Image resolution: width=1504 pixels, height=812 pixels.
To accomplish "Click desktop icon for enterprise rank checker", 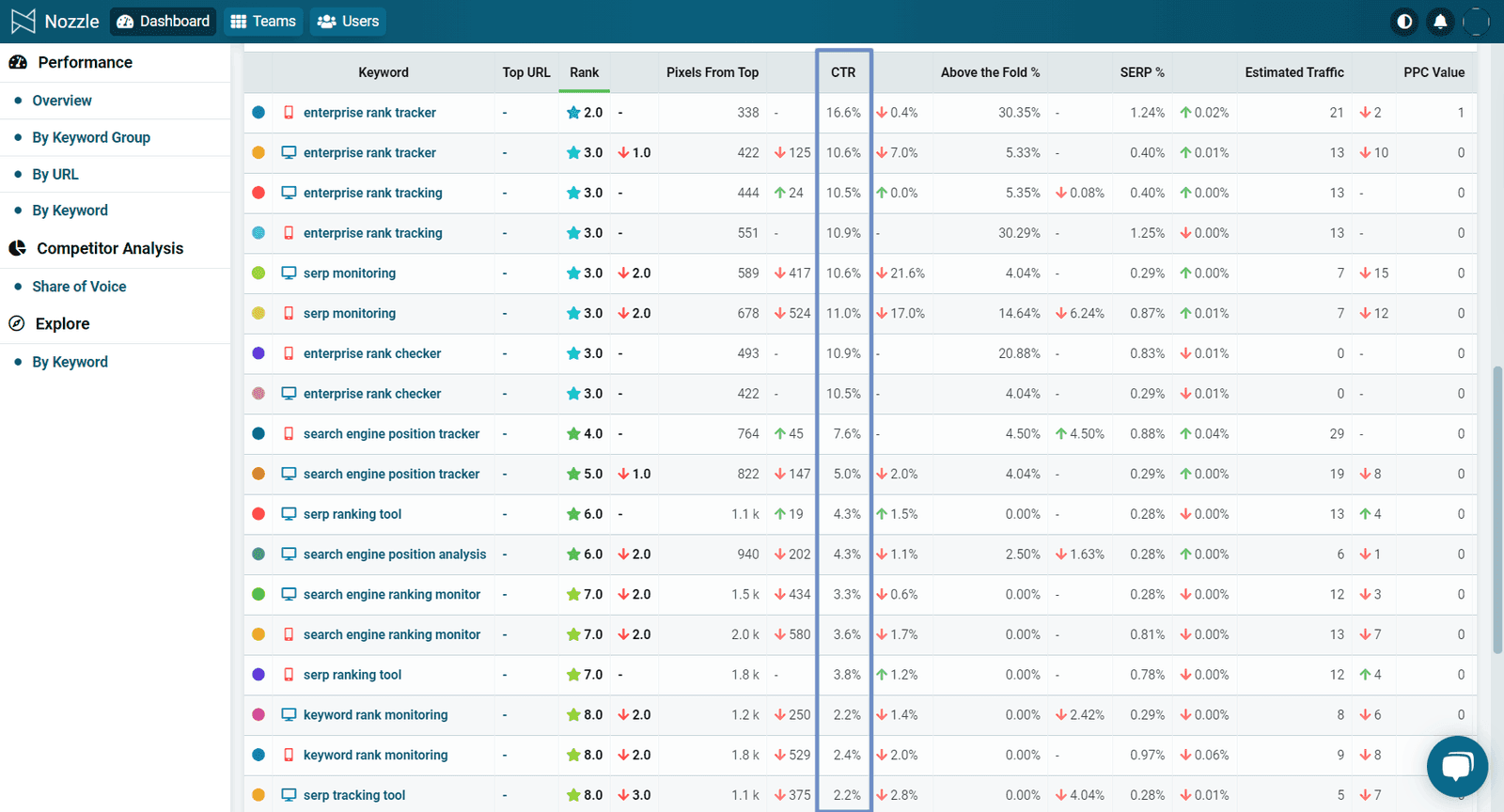I will click(289, 394).
